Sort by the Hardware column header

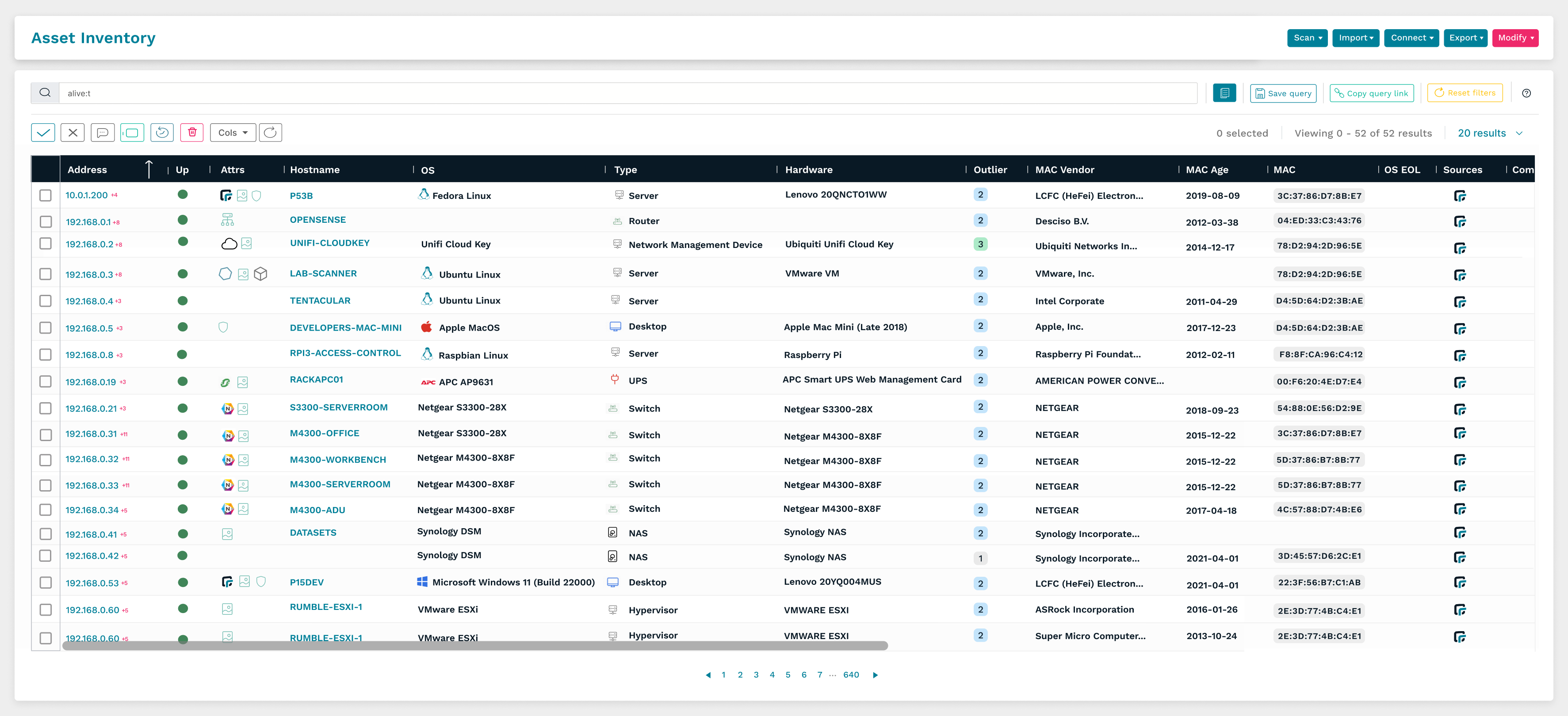pos(808,170)
